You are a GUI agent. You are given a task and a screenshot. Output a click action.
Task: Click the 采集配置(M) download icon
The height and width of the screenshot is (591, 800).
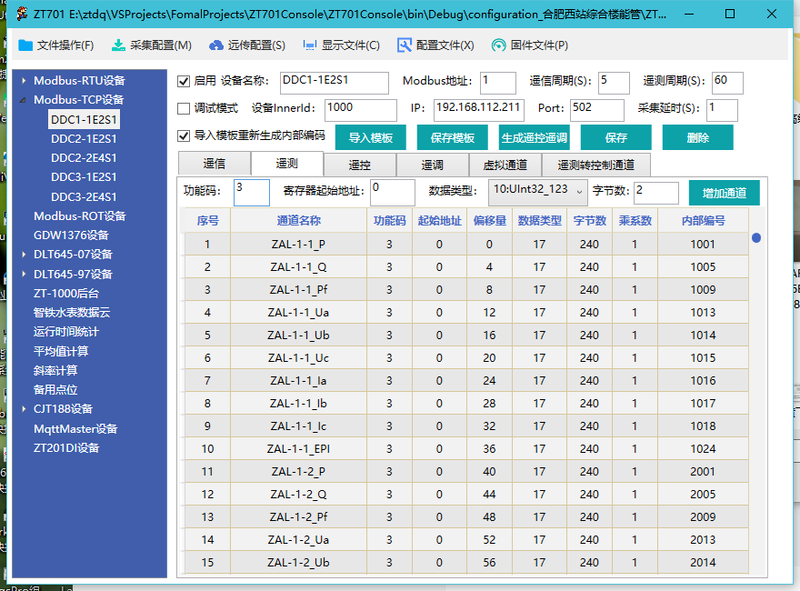[118, 45]
